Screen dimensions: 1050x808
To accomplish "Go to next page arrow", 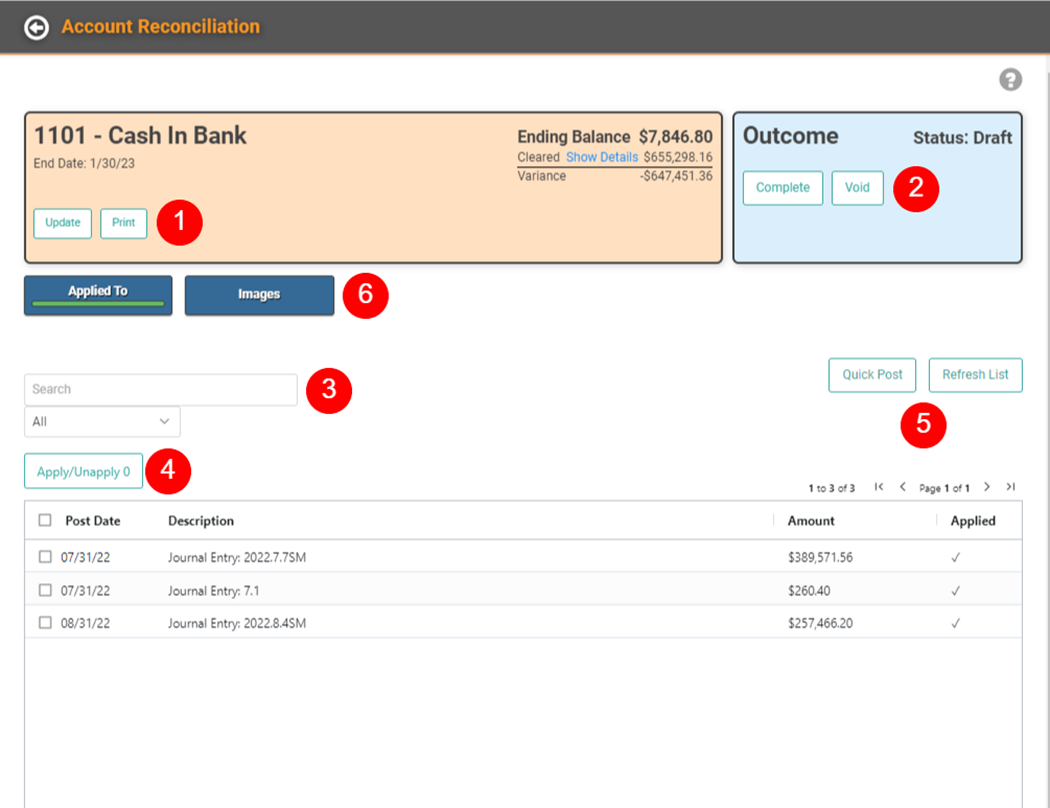I will coord(987,487).
